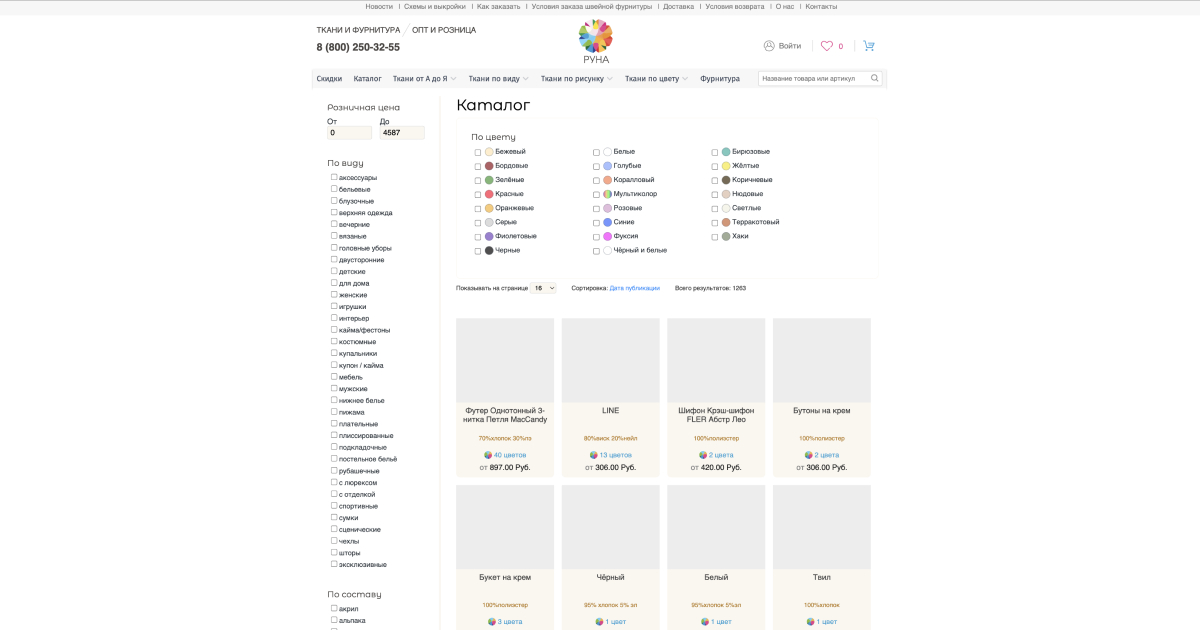Check the блузочные fabric type filter
This screenshot has width=1200, height=630.
pos(334,201)
